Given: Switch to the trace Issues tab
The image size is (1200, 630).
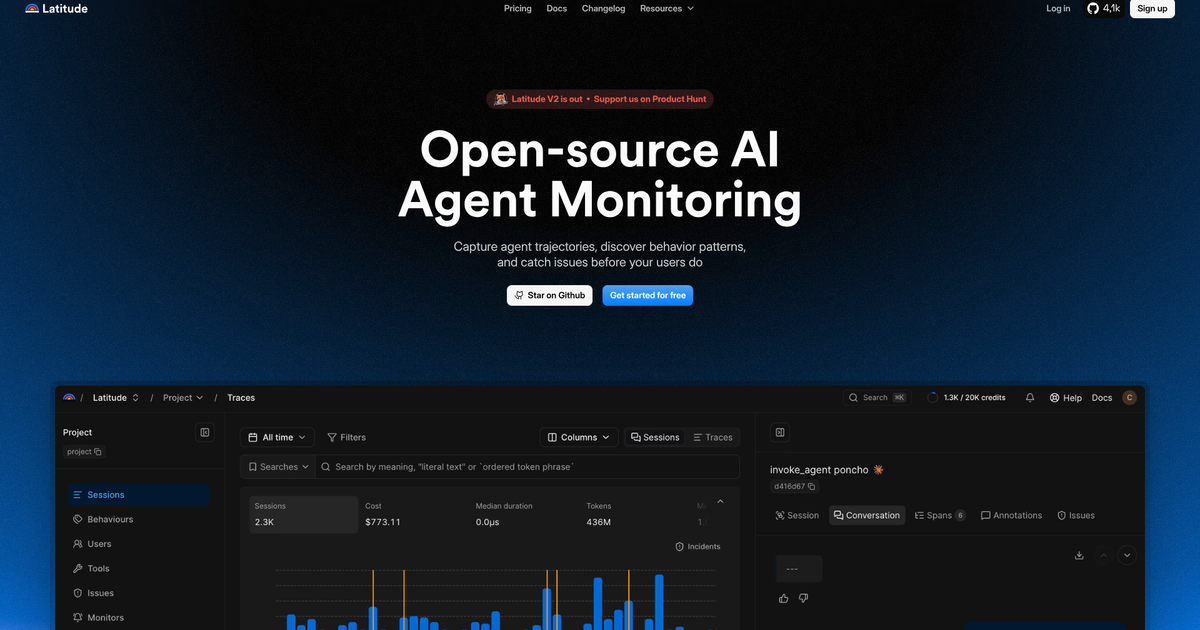Looking at the screenshot, I should [x=1076, y=515].
